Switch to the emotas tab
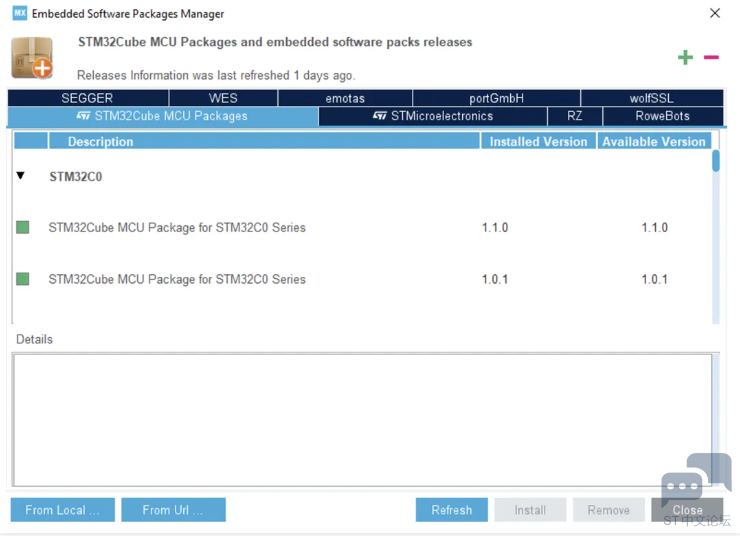 click(x=345, y=98)
